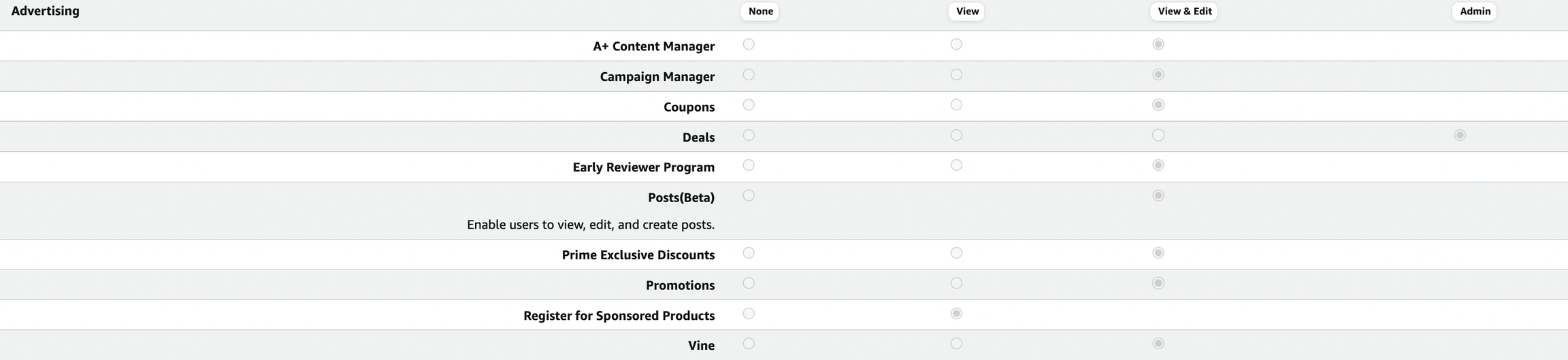Select View & Edit for Coupons
The height and width of the screenshot is (360, 1568).
1158,105
